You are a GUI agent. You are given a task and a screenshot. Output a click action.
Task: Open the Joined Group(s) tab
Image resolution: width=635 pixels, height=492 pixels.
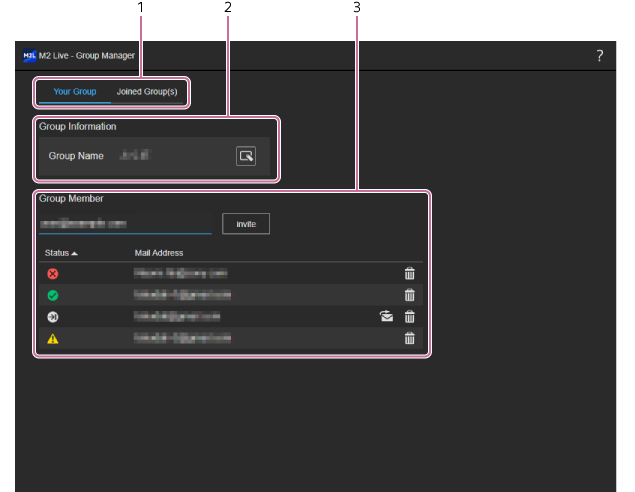point(147,92)
